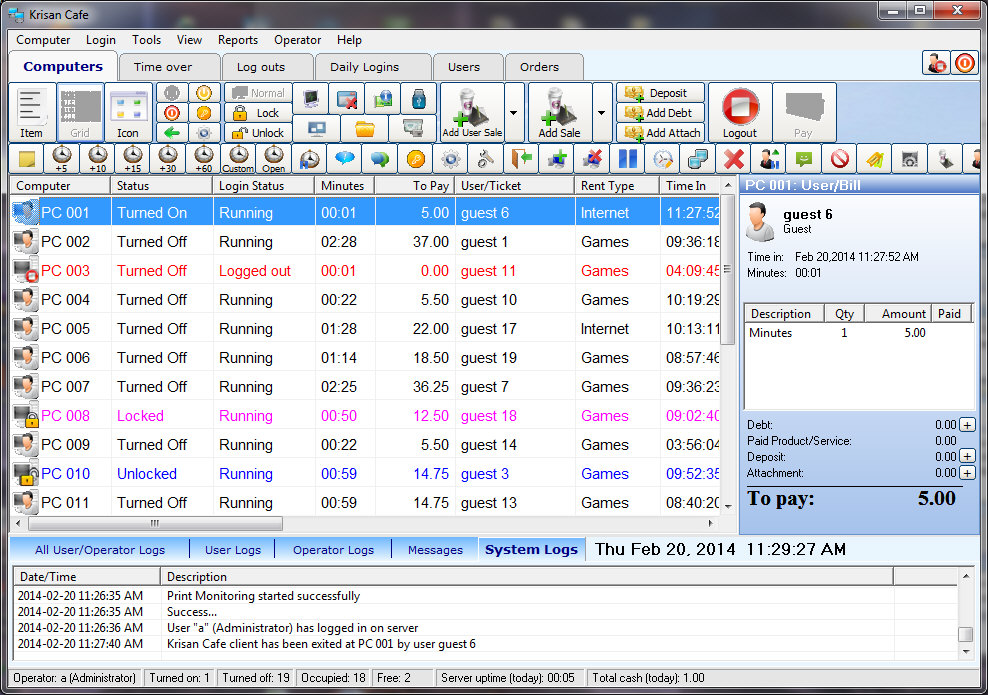The width and height of the screenshot is (988, 695).
Task: Open the Add Sale dropdown arrow
Action: [602, 113]
